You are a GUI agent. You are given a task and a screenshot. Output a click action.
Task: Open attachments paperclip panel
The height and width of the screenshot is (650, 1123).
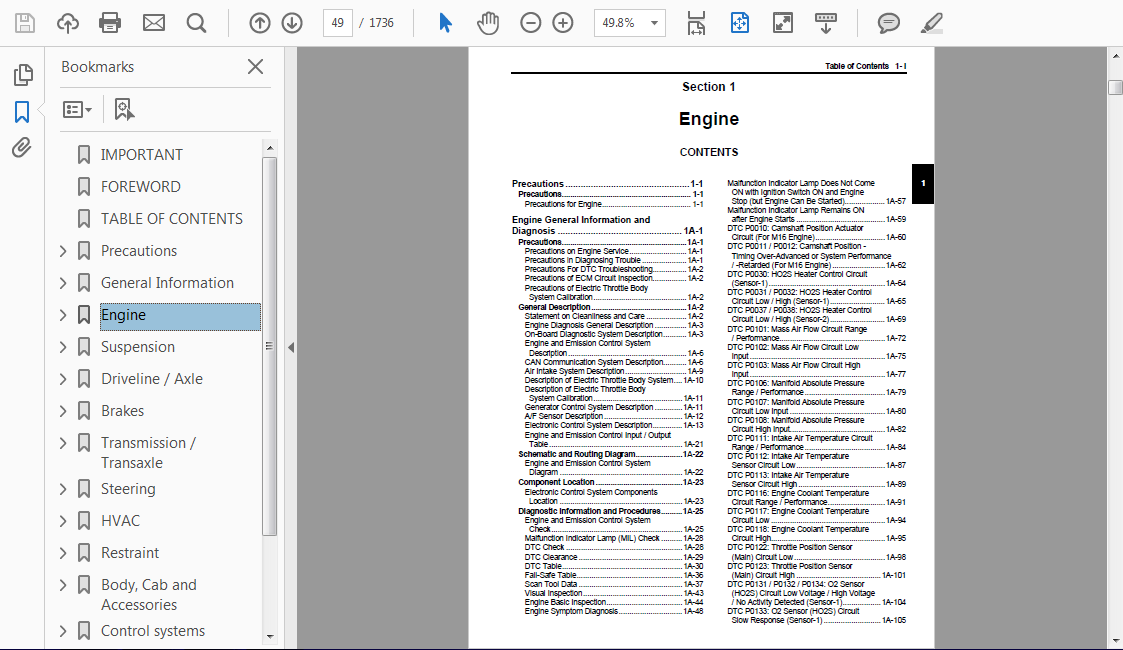21,148
